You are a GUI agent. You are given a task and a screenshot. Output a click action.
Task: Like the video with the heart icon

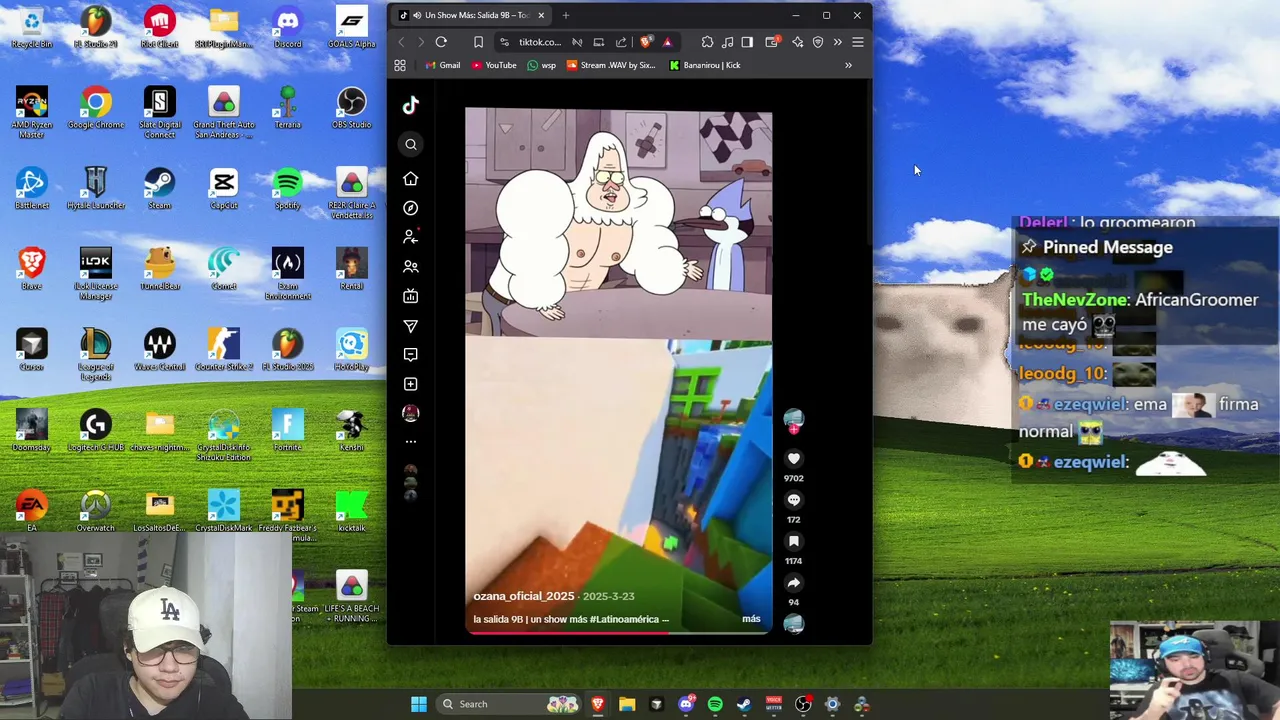coord(793,459)
